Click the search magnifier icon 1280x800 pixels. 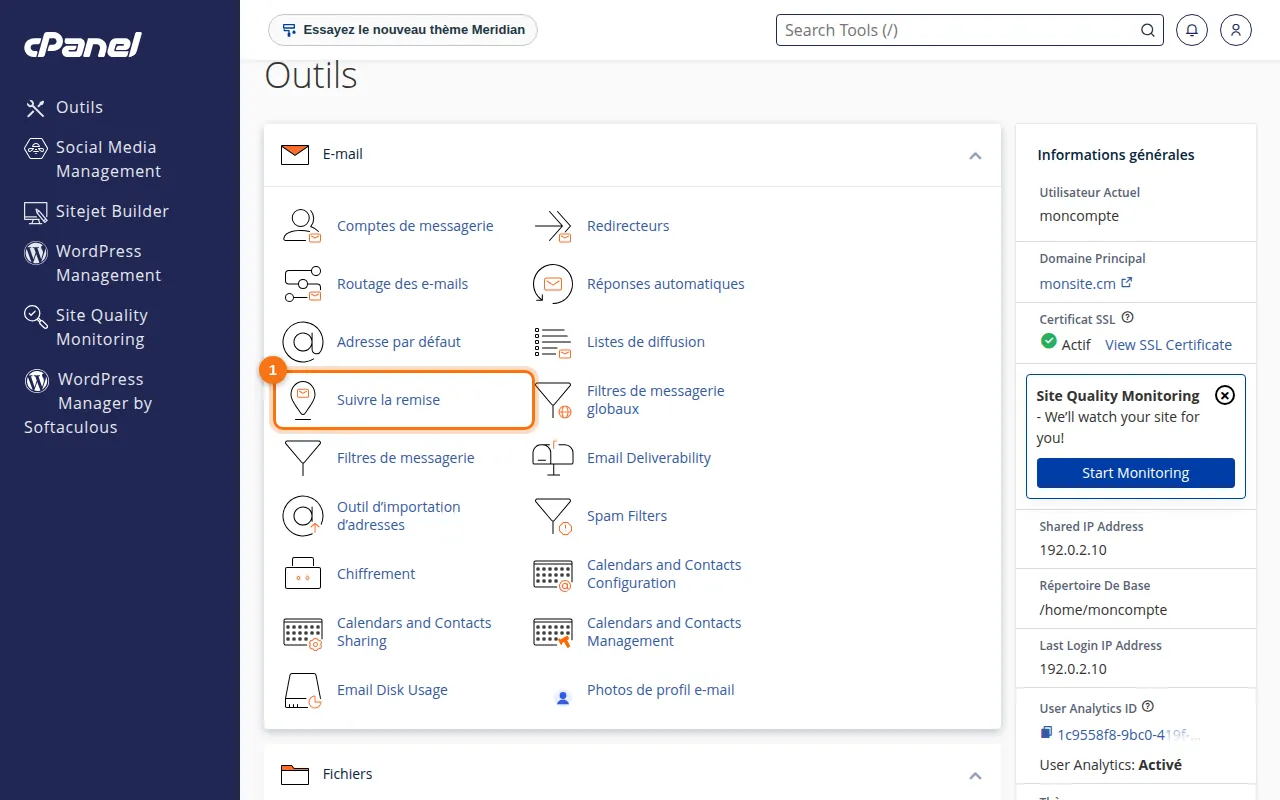[1148, 30]
